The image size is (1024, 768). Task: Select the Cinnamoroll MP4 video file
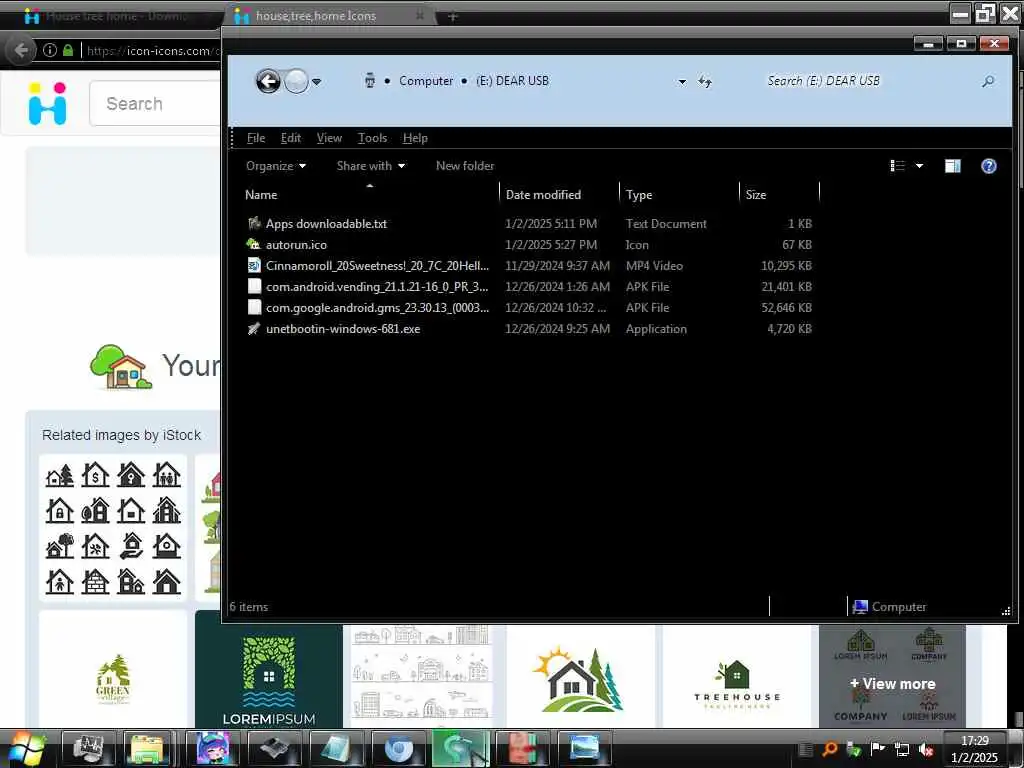(x=377, y=266)
